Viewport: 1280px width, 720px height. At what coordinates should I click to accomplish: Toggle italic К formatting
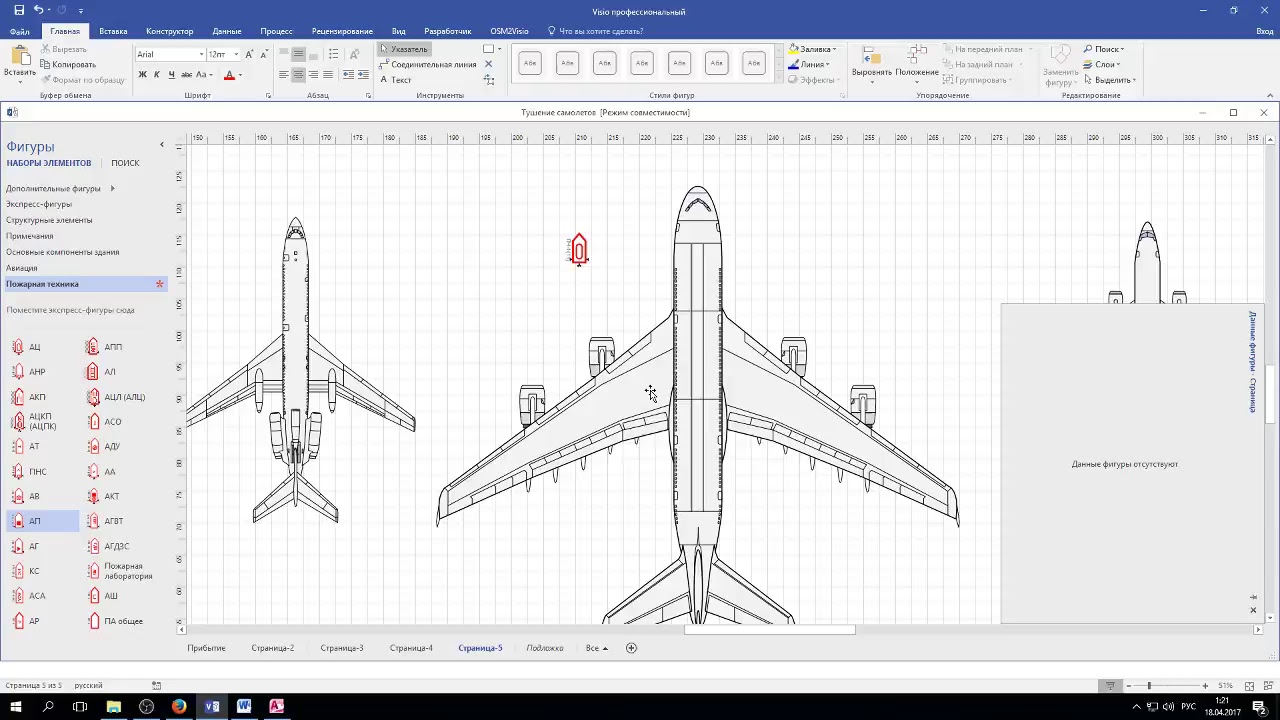pos(157,75)
